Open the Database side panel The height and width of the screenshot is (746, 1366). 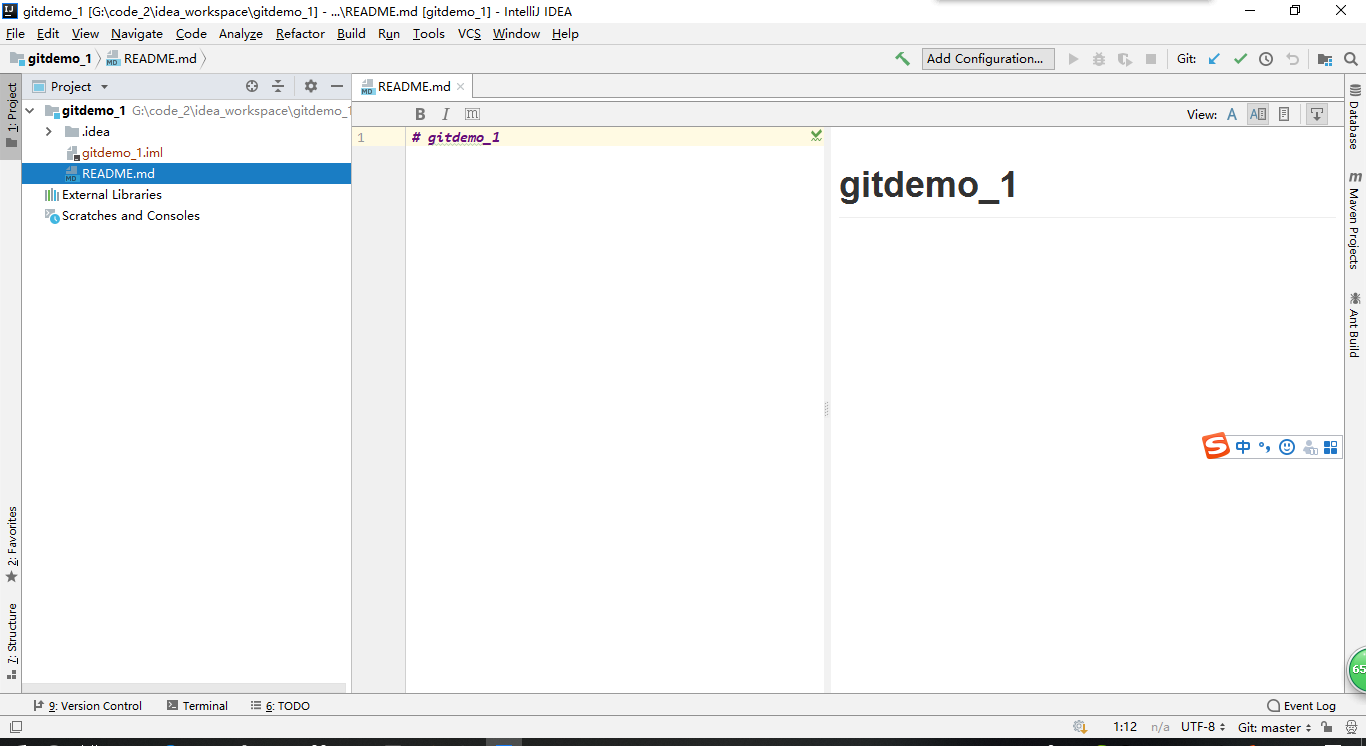(x=1355, y=118)
